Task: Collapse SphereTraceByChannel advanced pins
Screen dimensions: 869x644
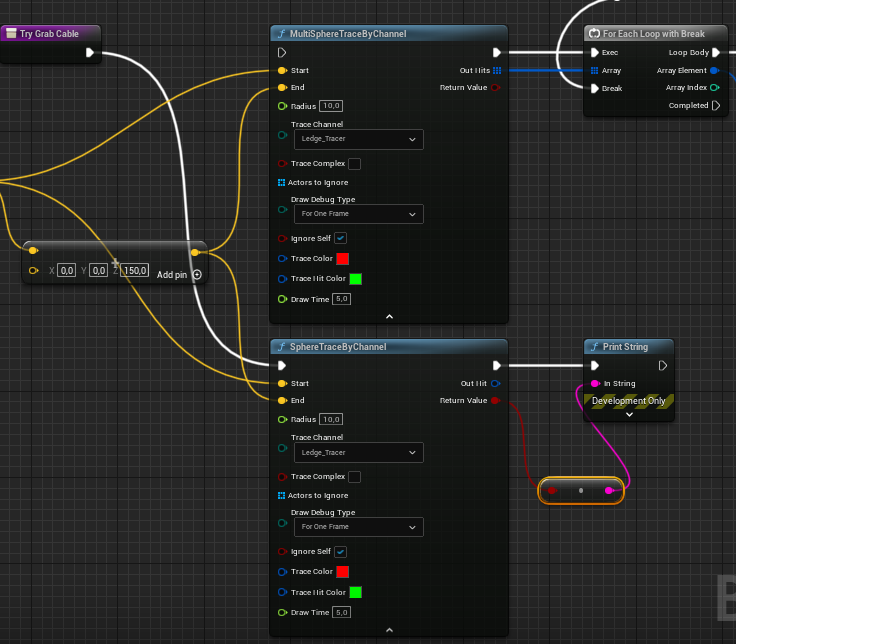Action: (389, 630)
